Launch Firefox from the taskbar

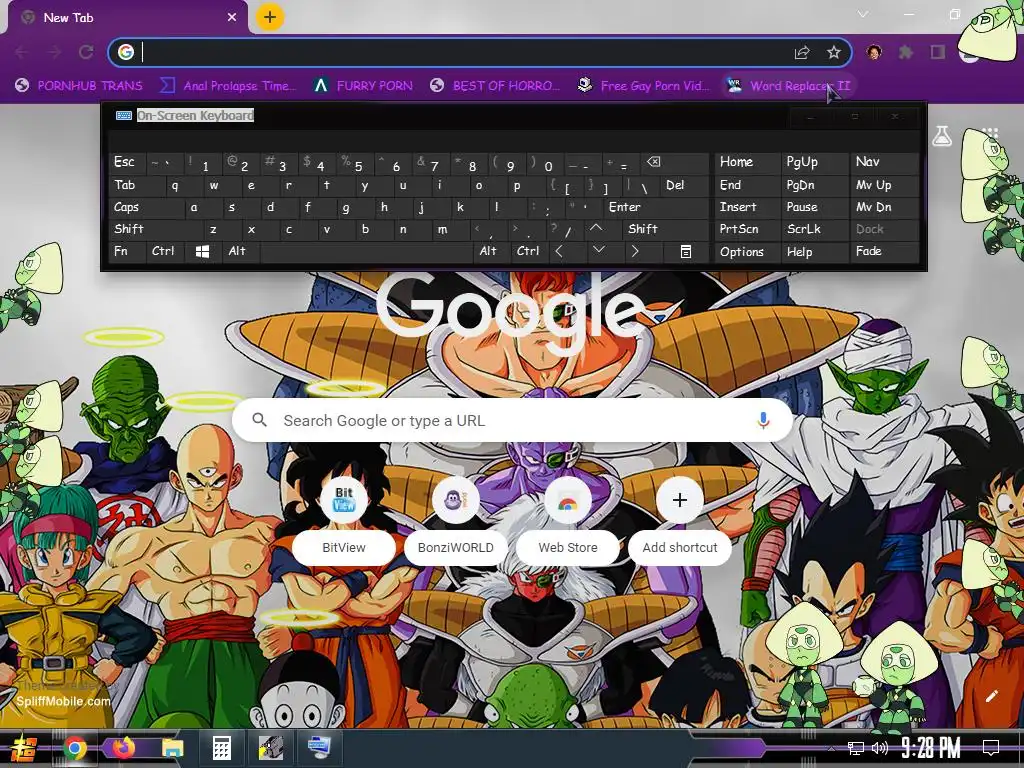[x=123, y=748]
